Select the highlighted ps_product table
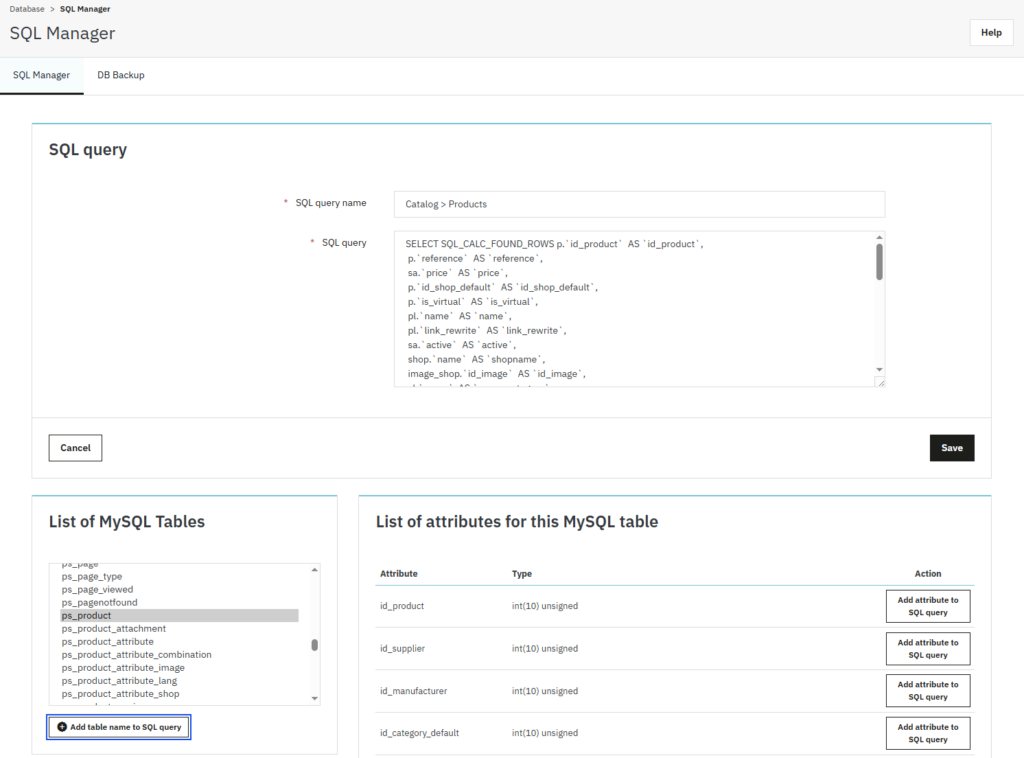Viewport: 1024px width, 758px height. tap(180, 616)
